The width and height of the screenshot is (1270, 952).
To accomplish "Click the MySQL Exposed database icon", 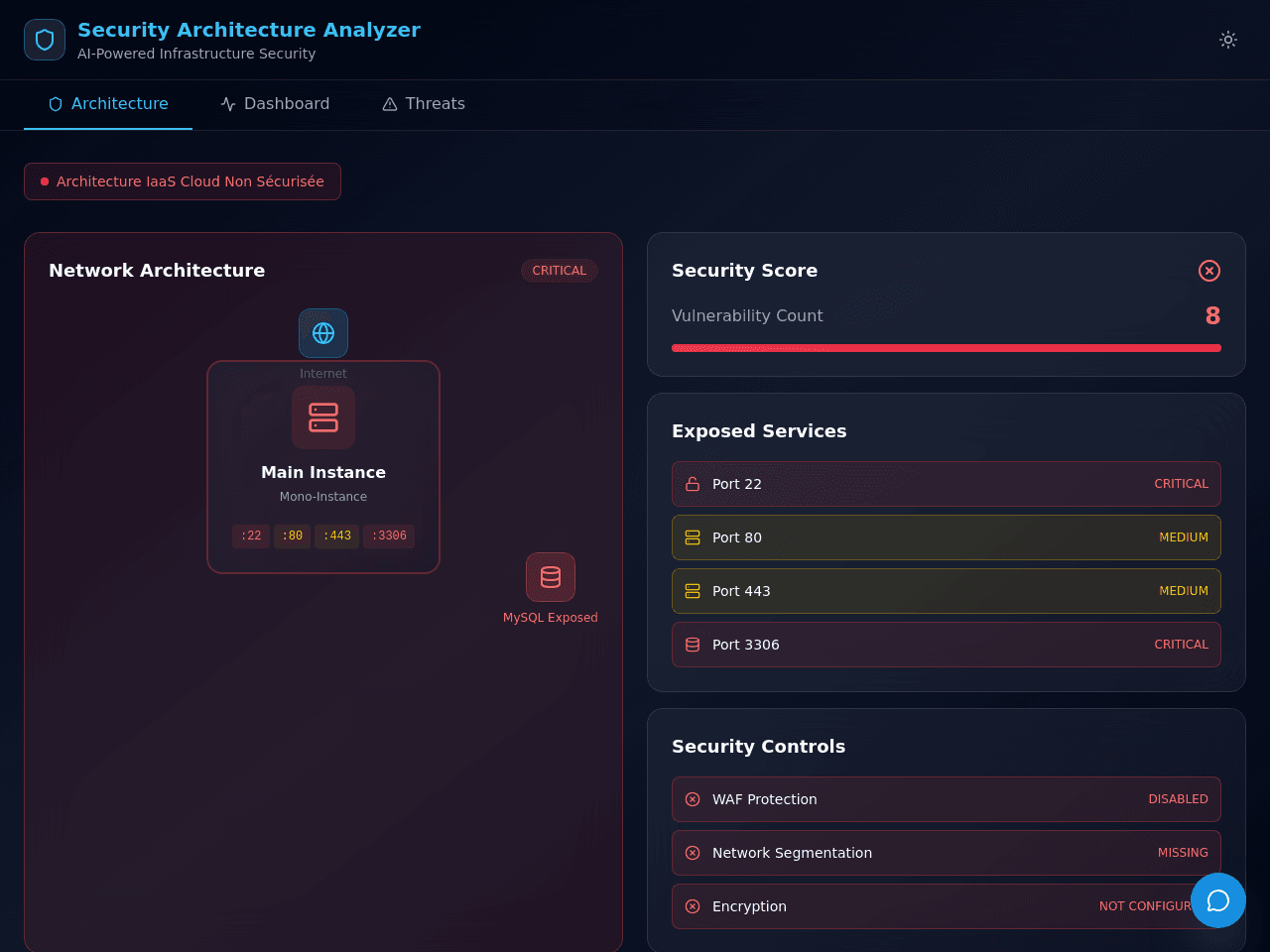I will [551, 577].
